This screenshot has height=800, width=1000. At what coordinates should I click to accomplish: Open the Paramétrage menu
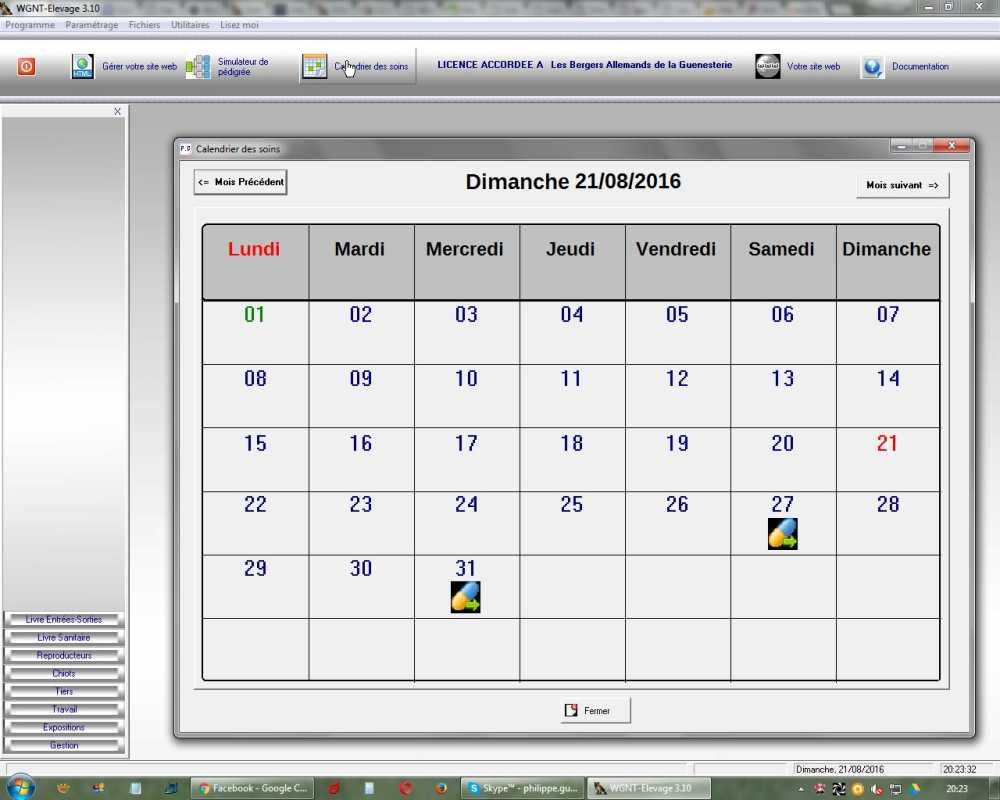[x=91, y=25]
